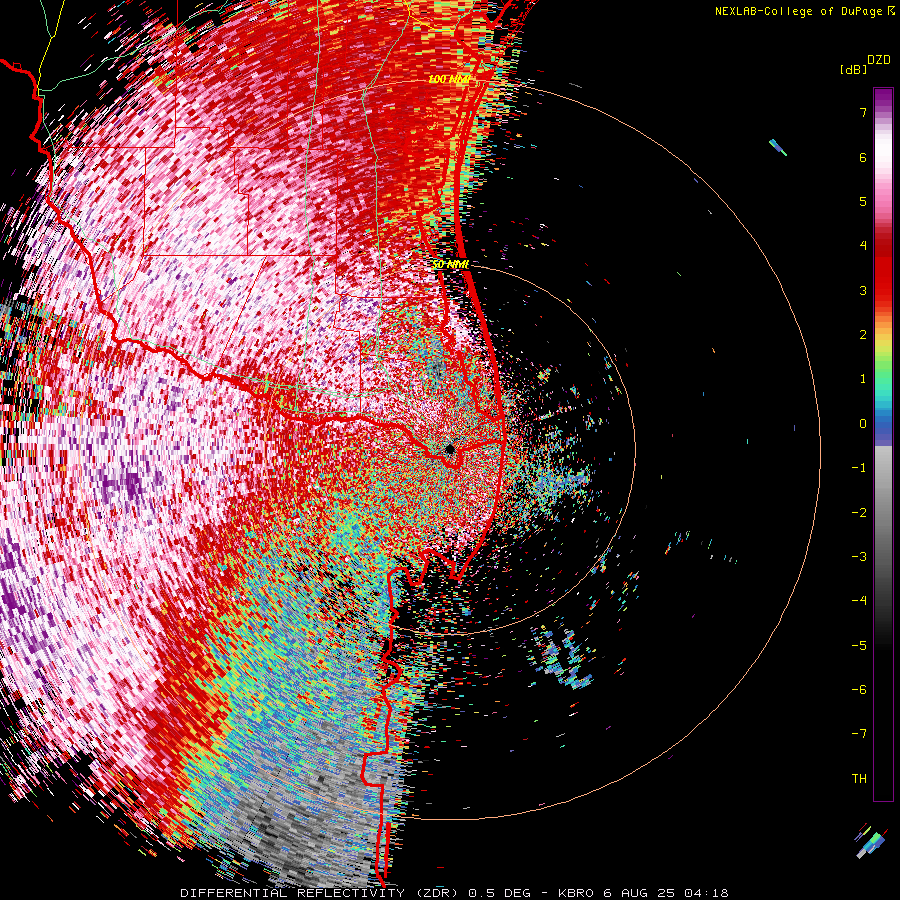Select the 5 tick label on scale
This screenshot has height=900, width=900.
[863, 202]
